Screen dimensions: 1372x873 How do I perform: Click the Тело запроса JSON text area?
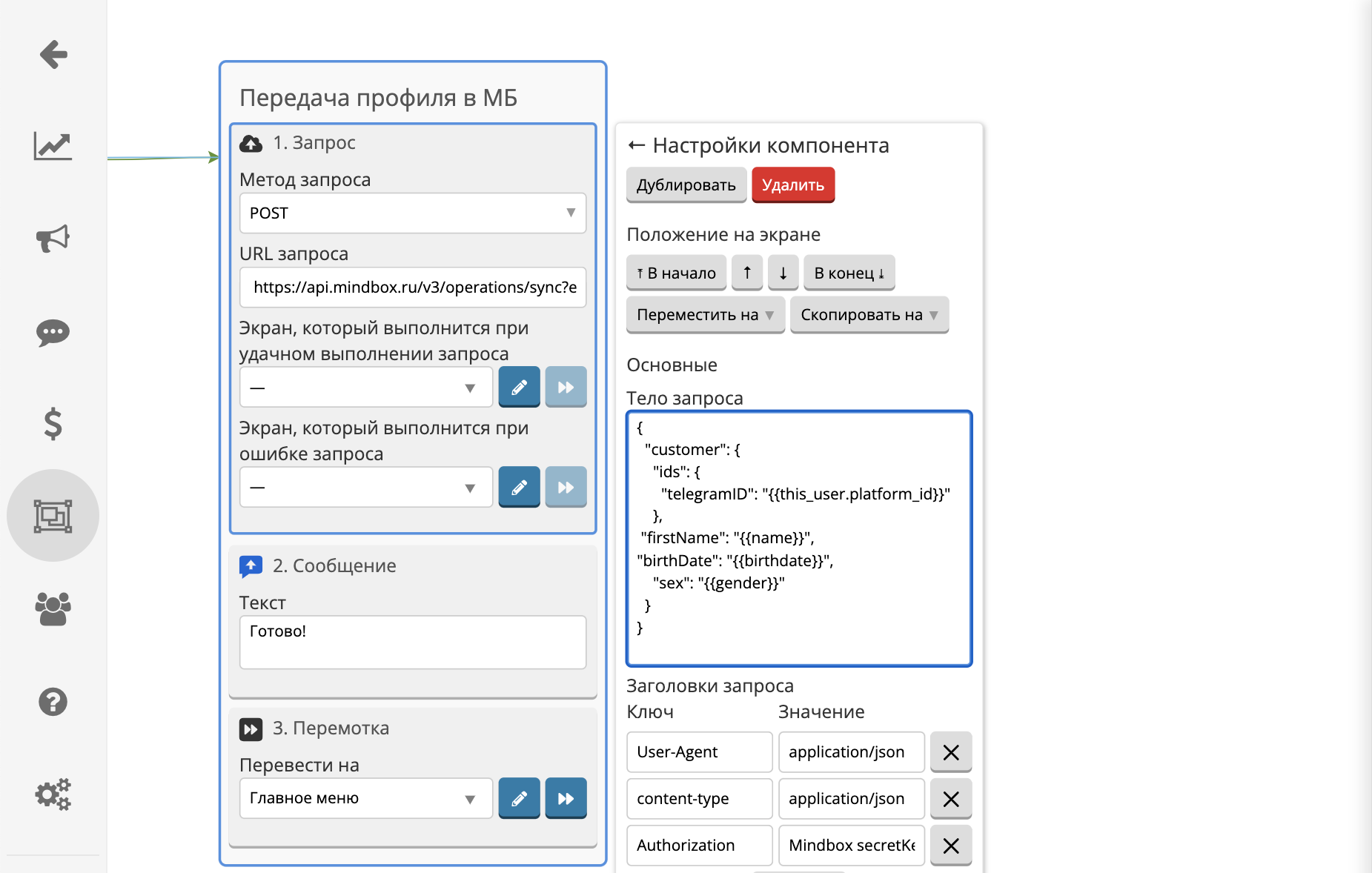click(x=799, y=539)
